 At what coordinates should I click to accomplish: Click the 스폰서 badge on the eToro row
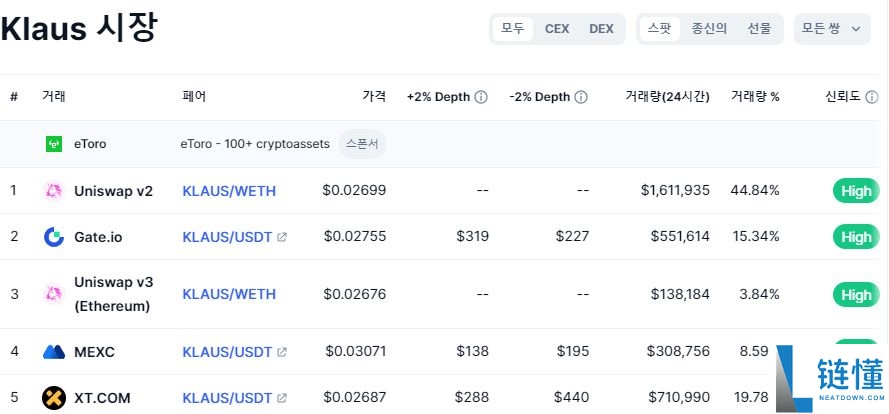[x=362, y=144]
